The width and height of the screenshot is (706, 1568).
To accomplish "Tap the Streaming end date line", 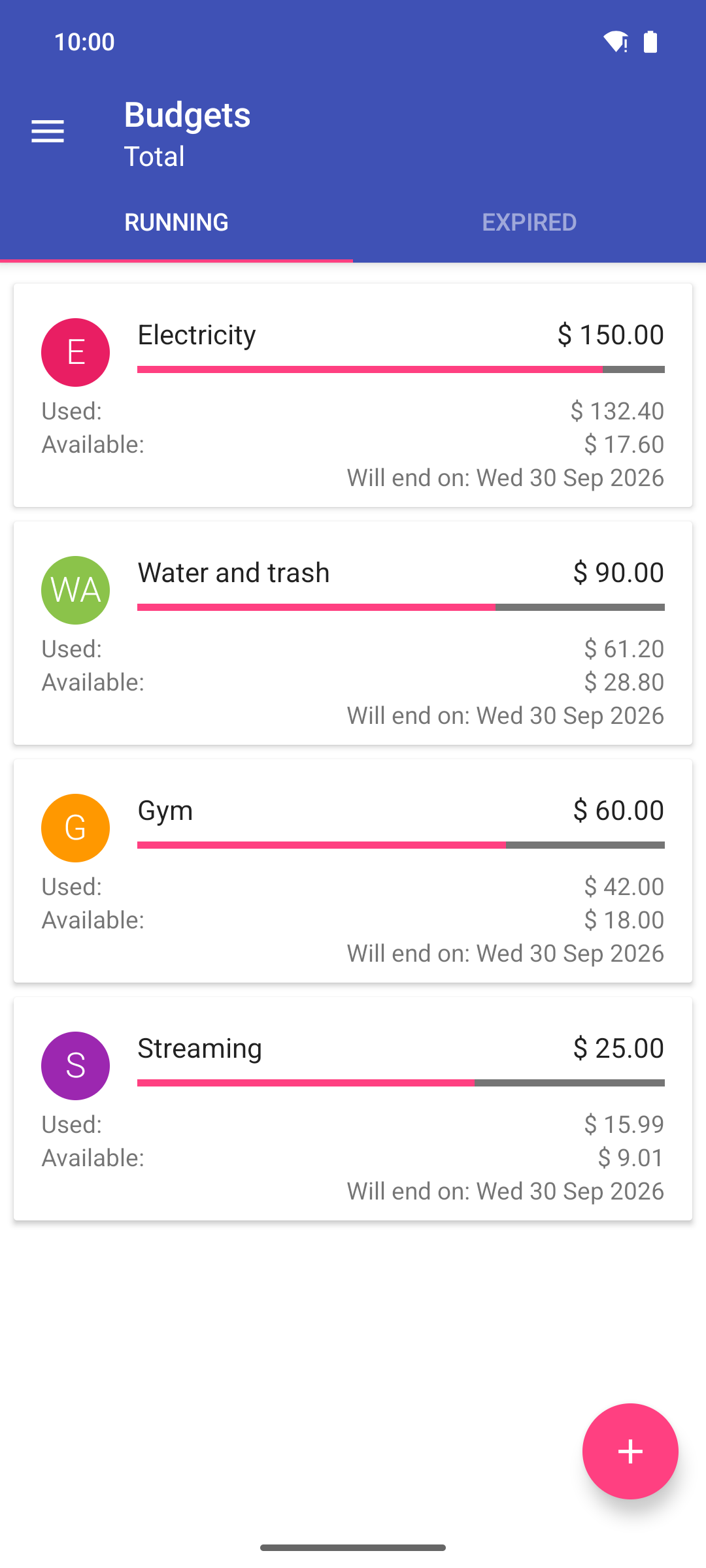I will pos(505,1191).
